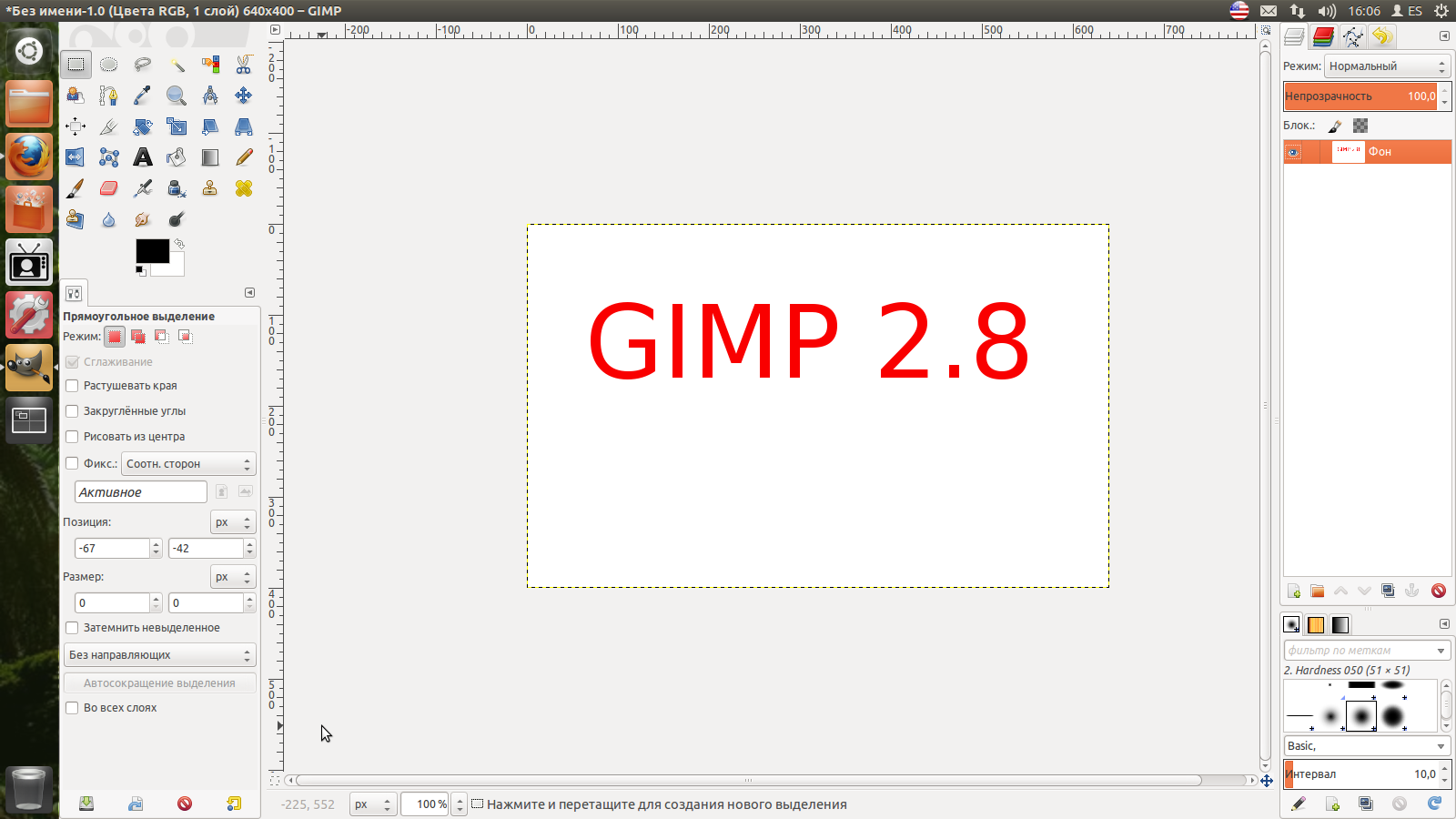Check the 'Во всех слоях' option

(x=72, y=708)
